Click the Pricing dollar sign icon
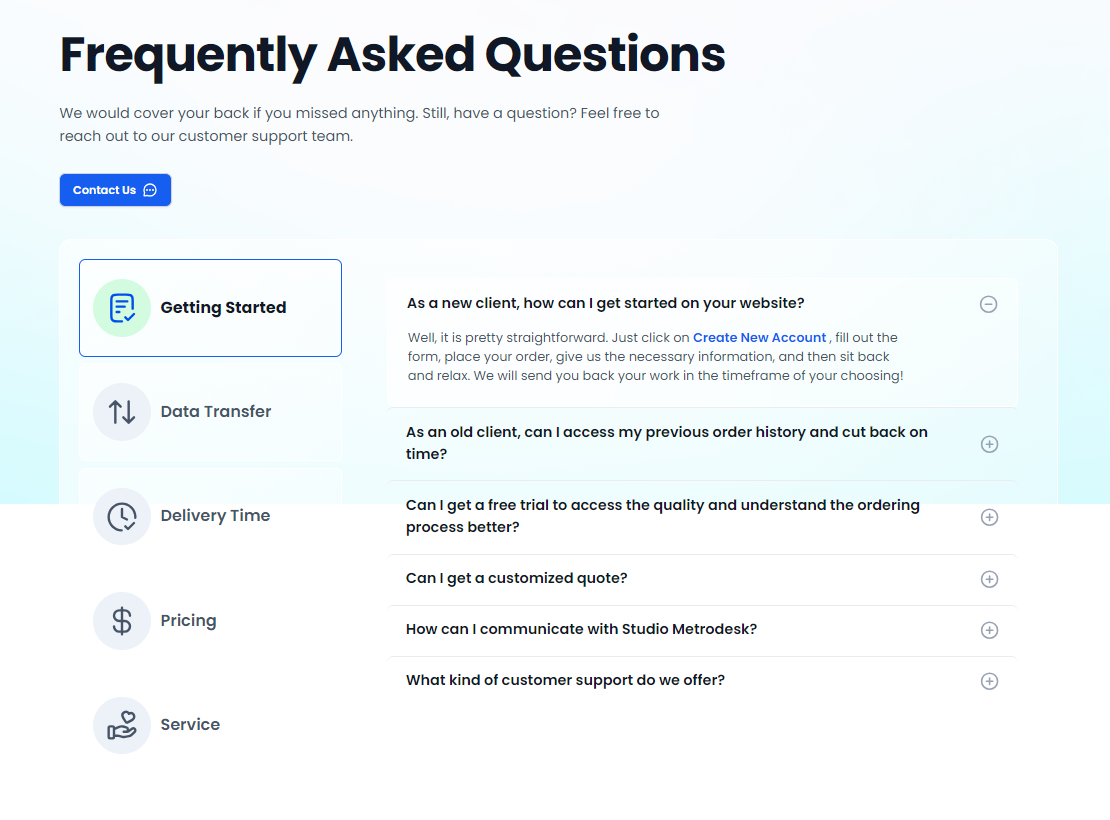This screenshot has height=820, width=1110. click(121, 620)
